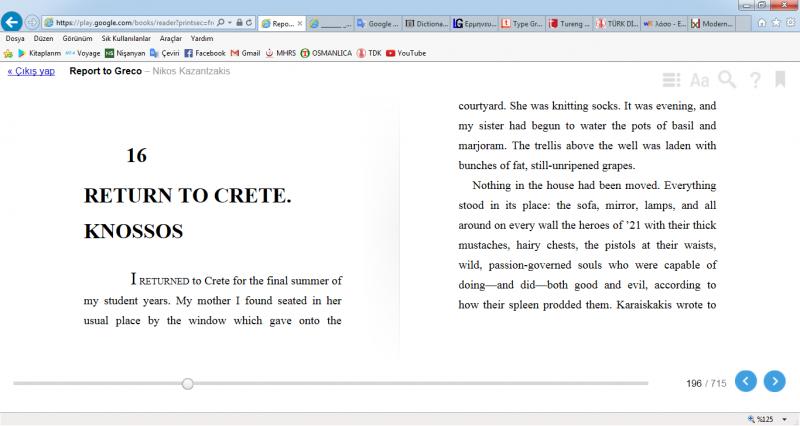The width and height of the screenshot is (800, 426).
Task: Open the Dosya menu
Action: pos(15,38)
